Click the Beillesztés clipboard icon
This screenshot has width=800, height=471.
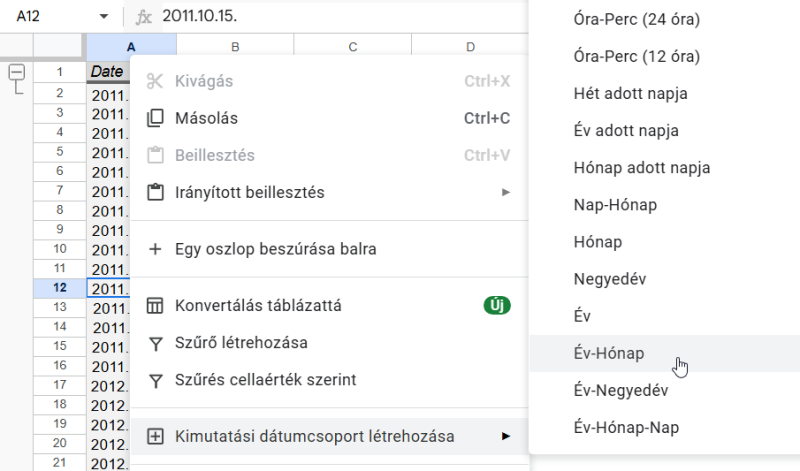click(155, 155)
